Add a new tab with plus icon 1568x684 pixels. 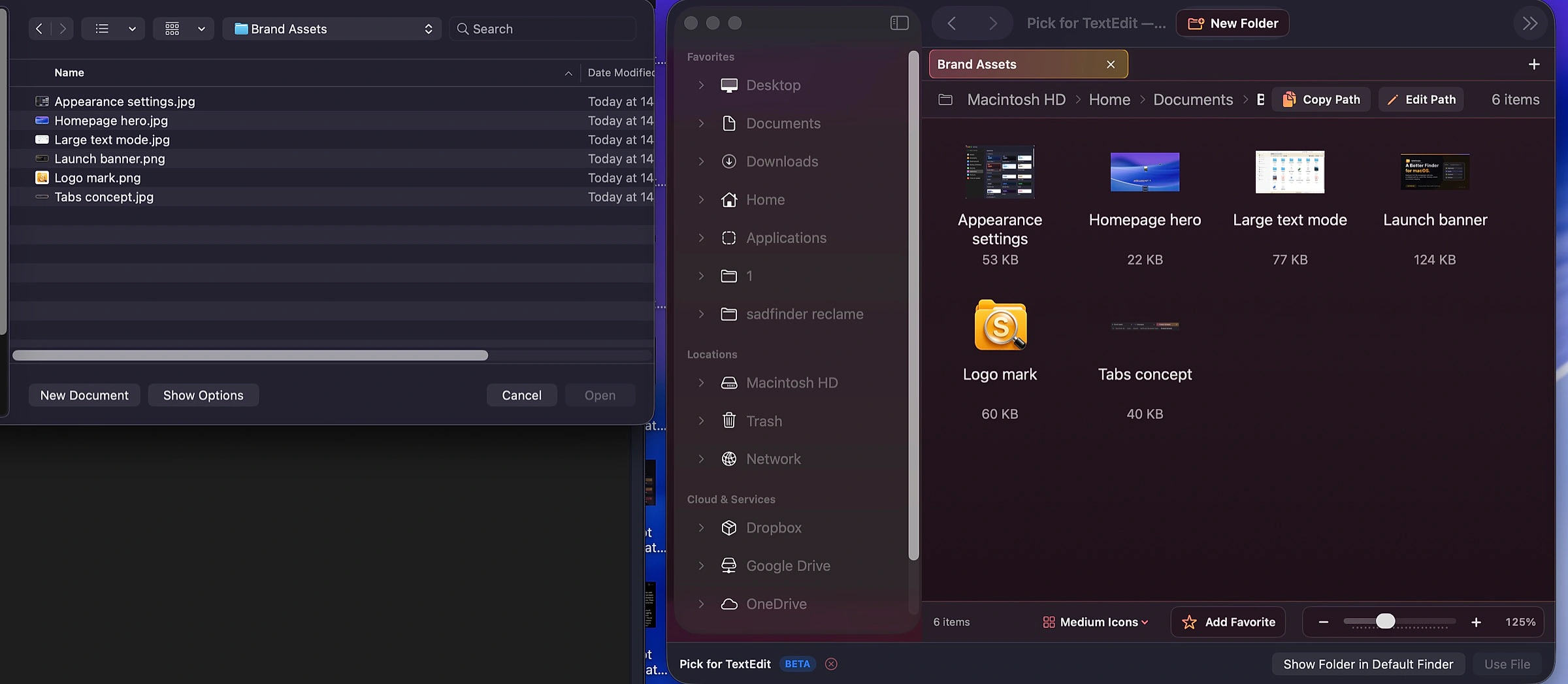pyautogui.click(x=1534, y=64)
